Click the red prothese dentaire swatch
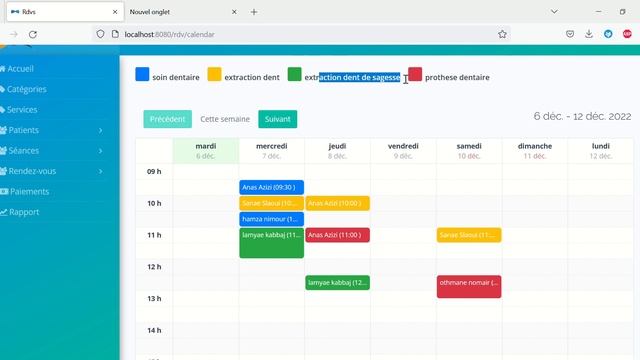 coord(415,74)
